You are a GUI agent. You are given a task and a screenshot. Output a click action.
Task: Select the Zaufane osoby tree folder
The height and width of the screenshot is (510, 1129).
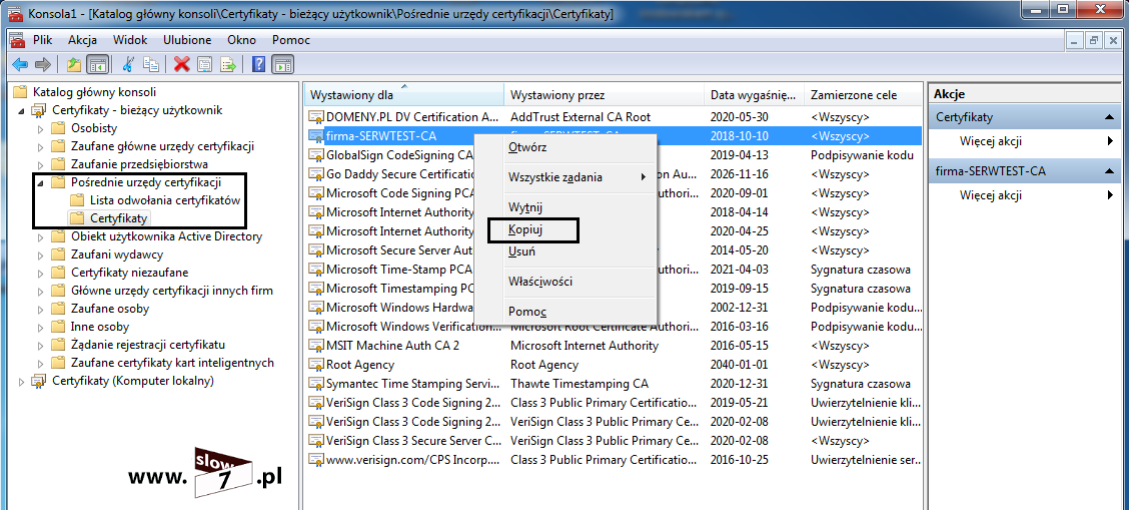110,308
